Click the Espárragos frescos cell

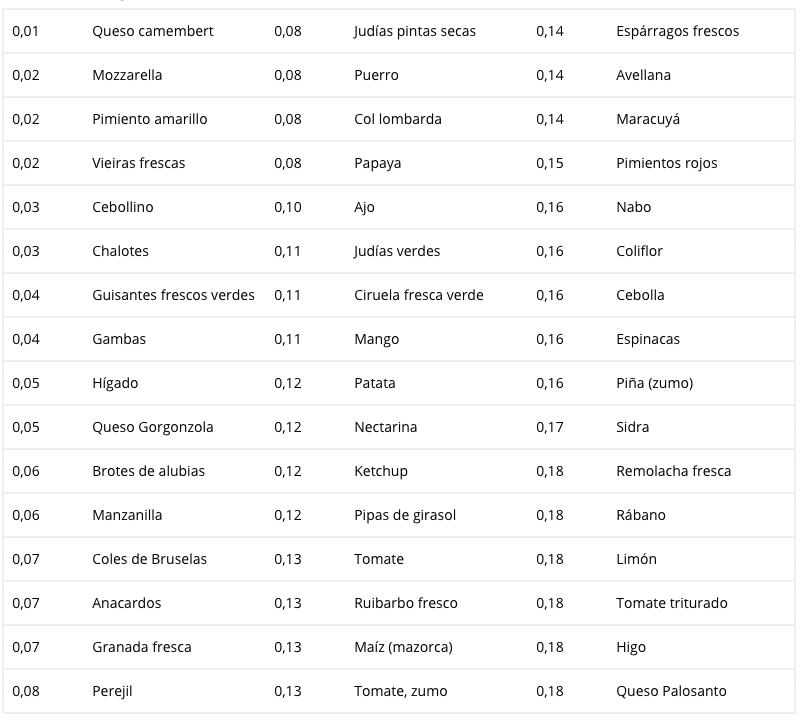[678, 31]
